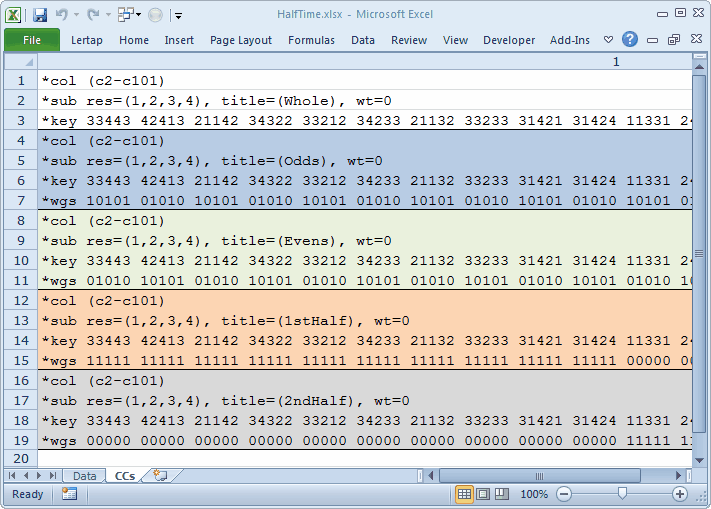Open the File backstage menu
The width and height of the screenshot is (711, 509).
click(32, 40)
